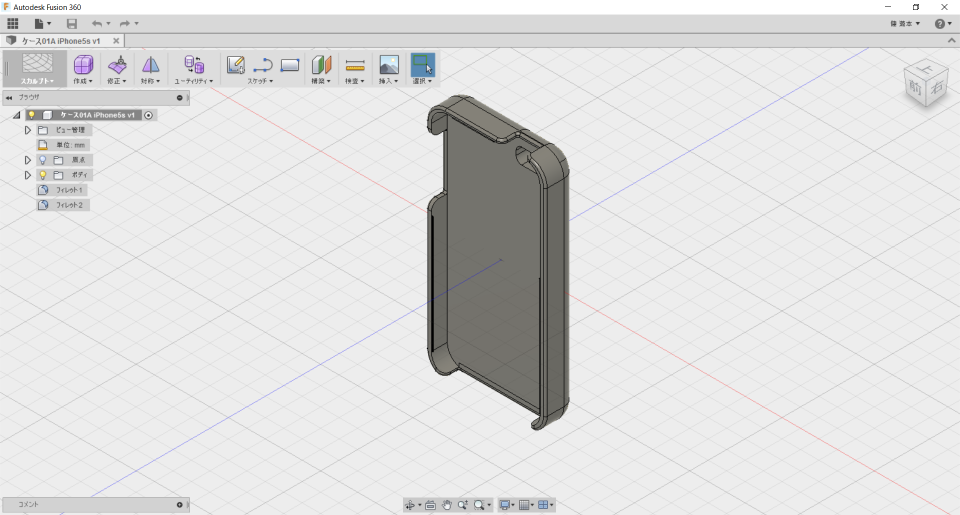Open the user account menu
The width and height of the screenshot is (960, 515).
905,24
